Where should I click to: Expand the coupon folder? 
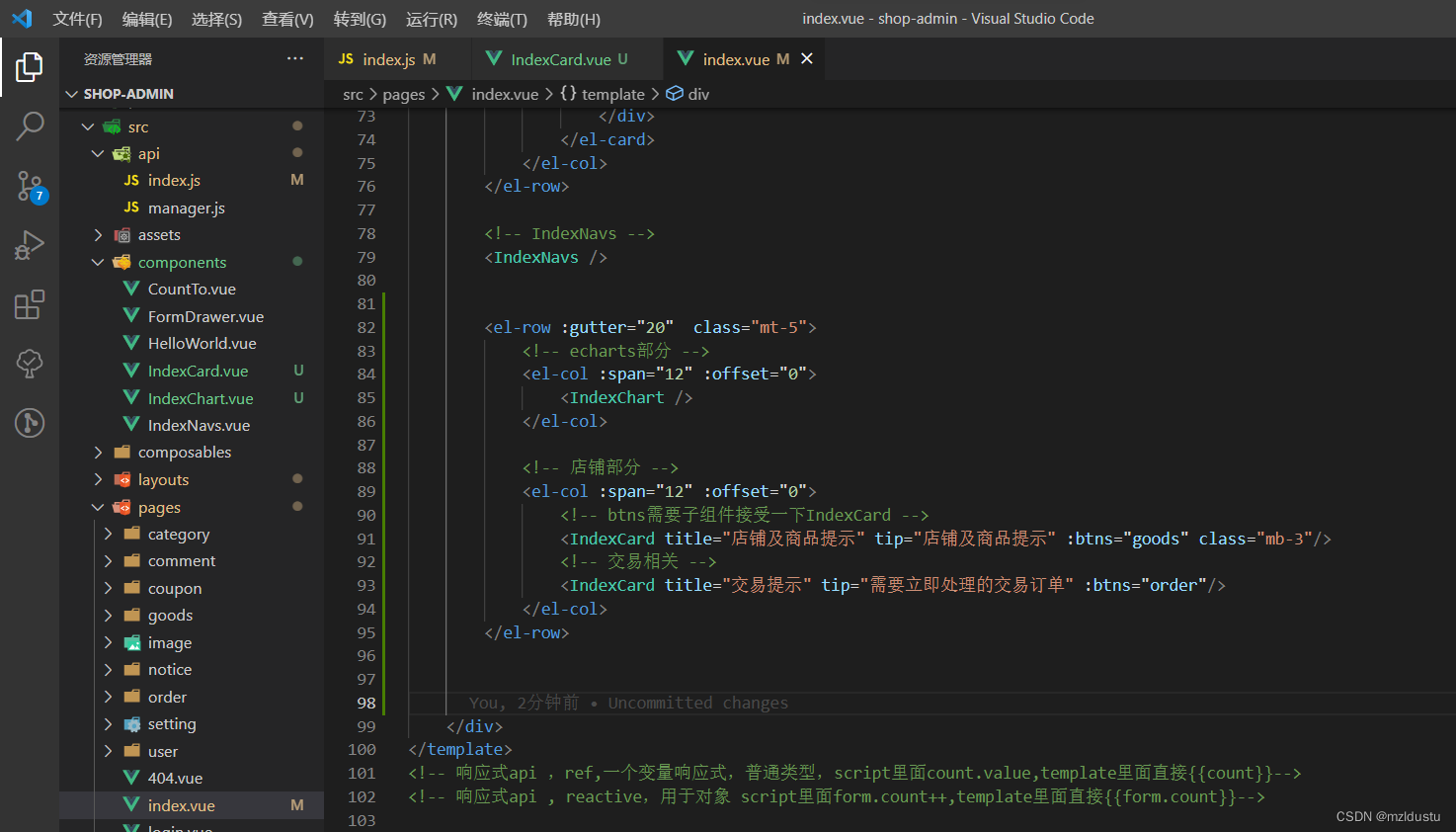[x=108, y=588]
